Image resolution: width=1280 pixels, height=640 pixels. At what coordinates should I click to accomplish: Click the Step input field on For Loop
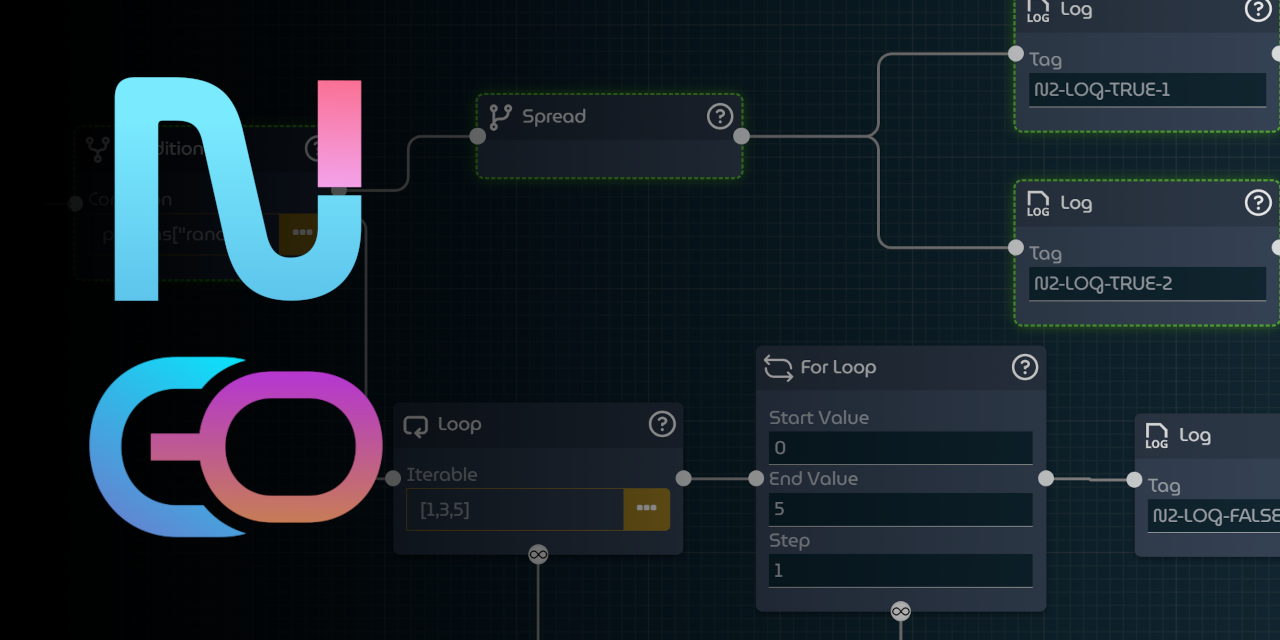(900, 570)
